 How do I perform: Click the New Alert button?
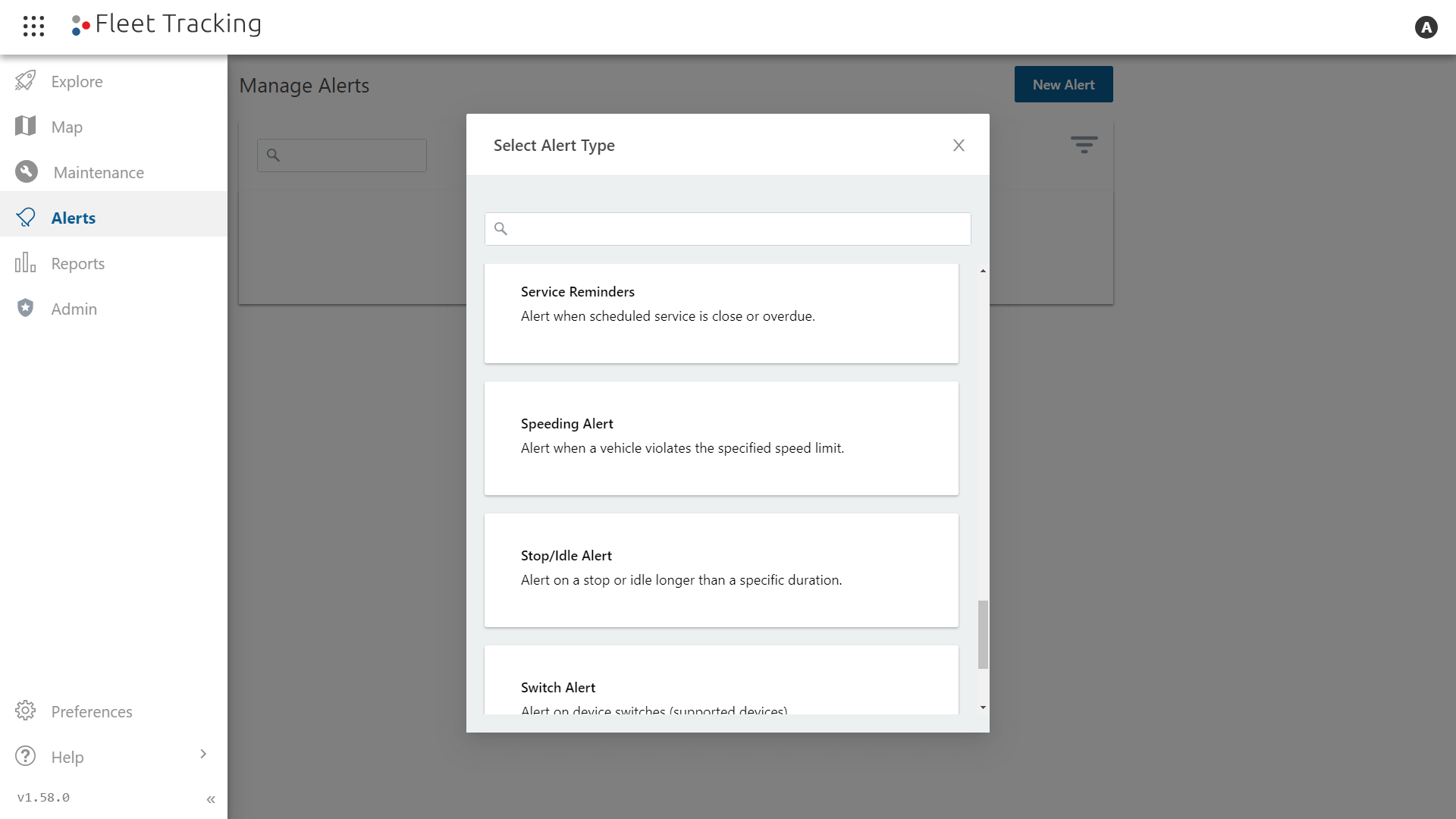coord(1064,85)
